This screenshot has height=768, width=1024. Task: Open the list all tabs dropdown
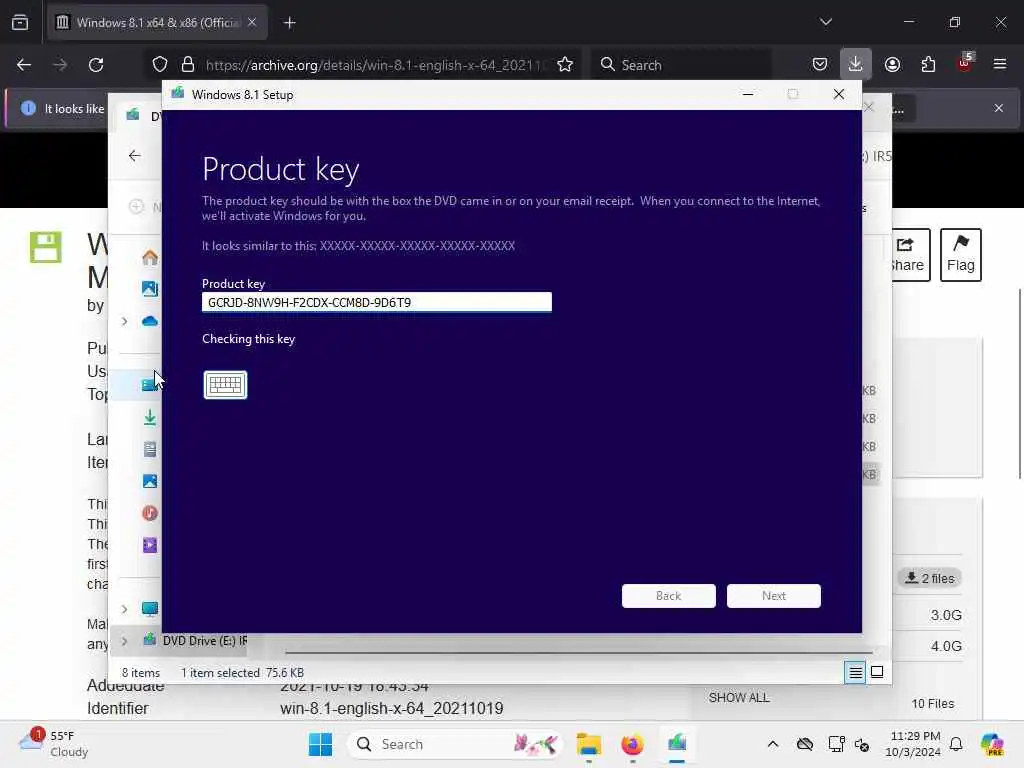tap(825, 22)
